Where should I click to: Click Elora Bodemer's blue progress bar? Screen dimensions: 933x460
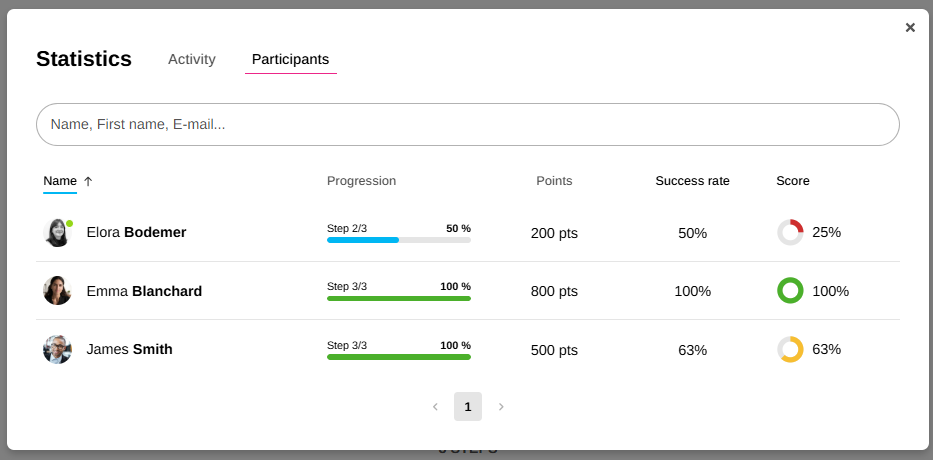363,240
